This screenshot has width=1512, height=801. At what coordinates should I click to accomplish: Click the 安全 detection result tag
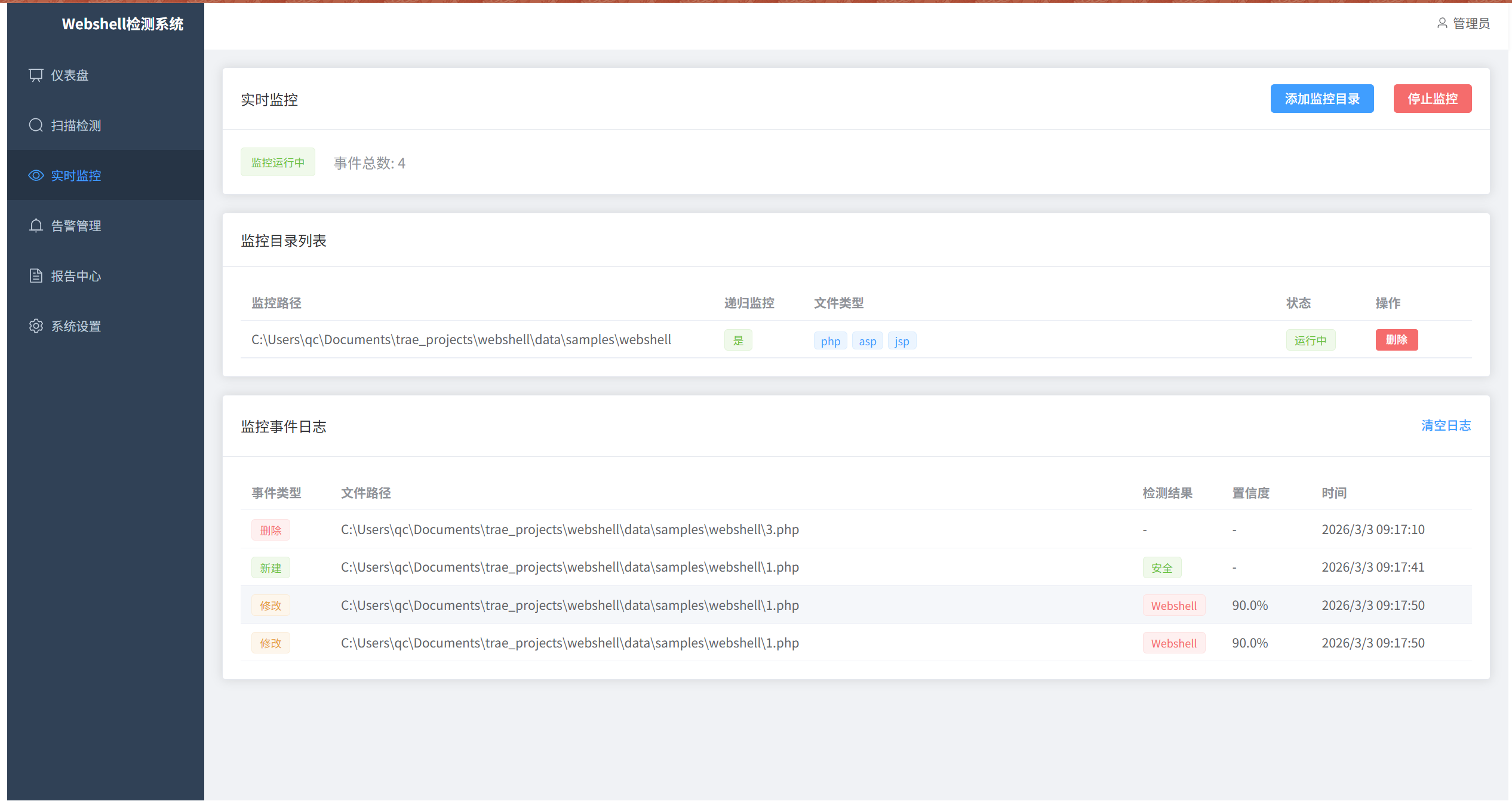1161,568
